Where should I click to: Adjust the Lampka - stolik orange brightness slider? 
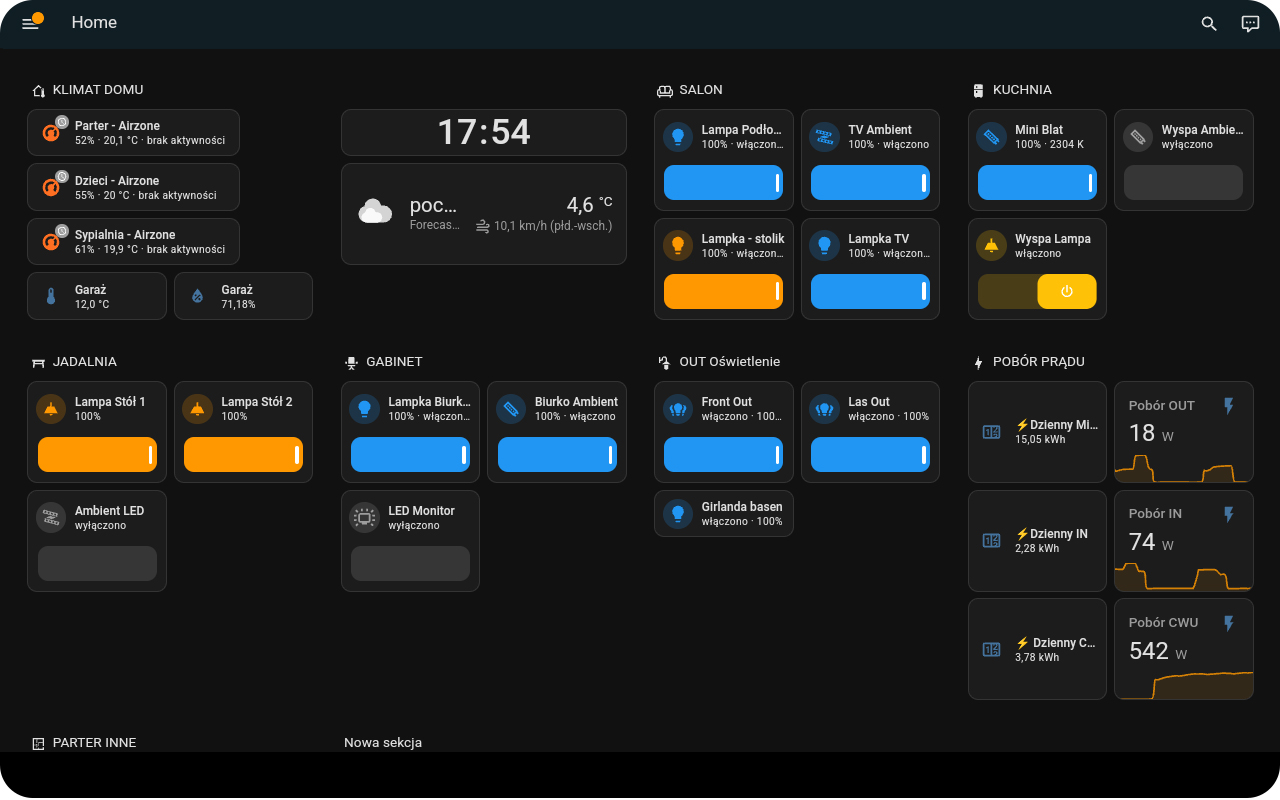(723, 291)
